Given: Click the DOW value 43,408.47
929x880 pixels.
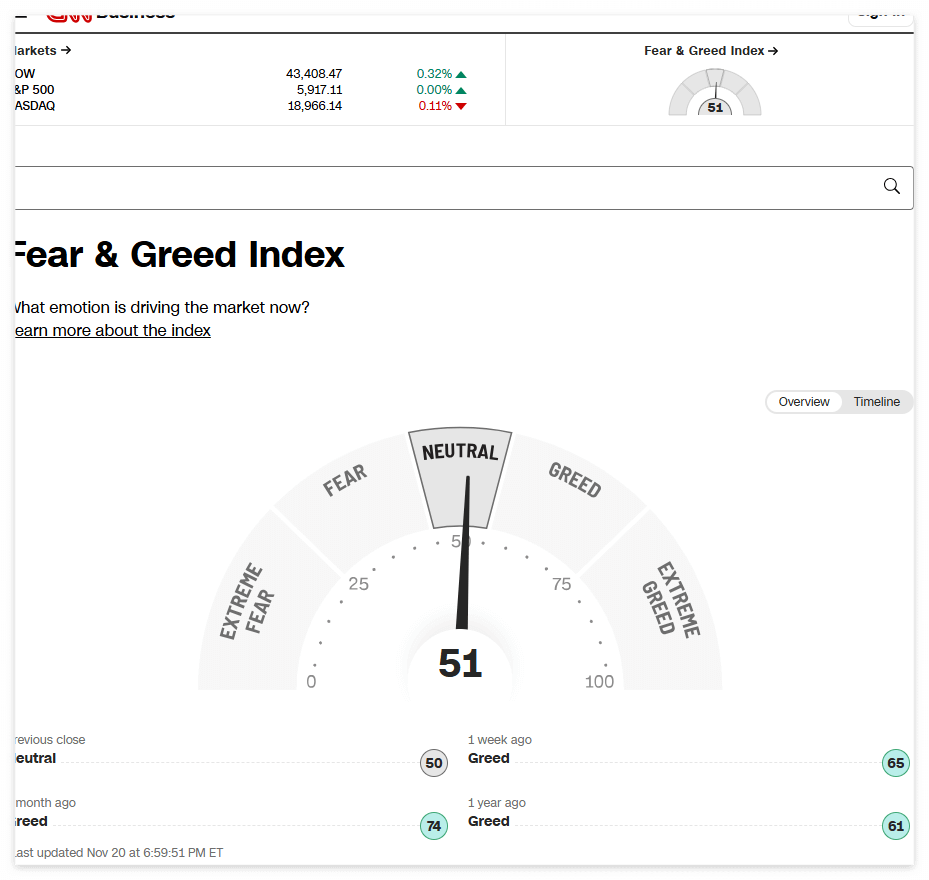Looking at the screenshot, I should 314,73.
